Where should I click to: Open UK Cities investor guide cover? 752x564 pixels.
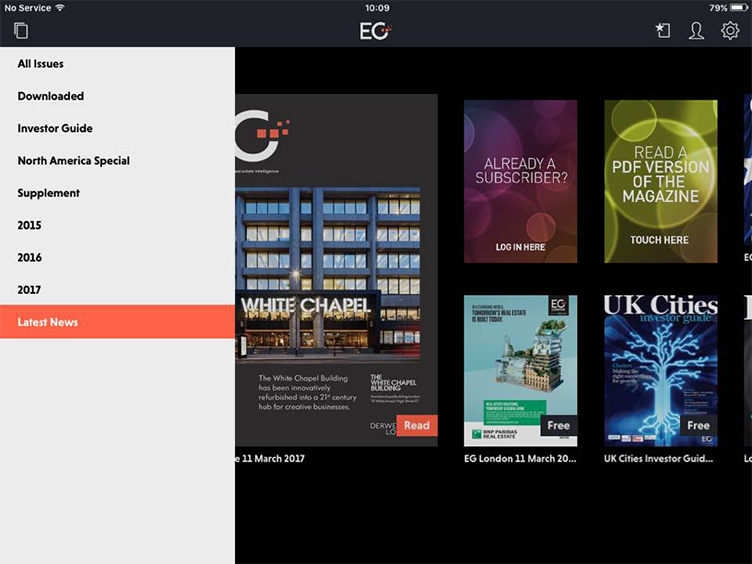660,370
